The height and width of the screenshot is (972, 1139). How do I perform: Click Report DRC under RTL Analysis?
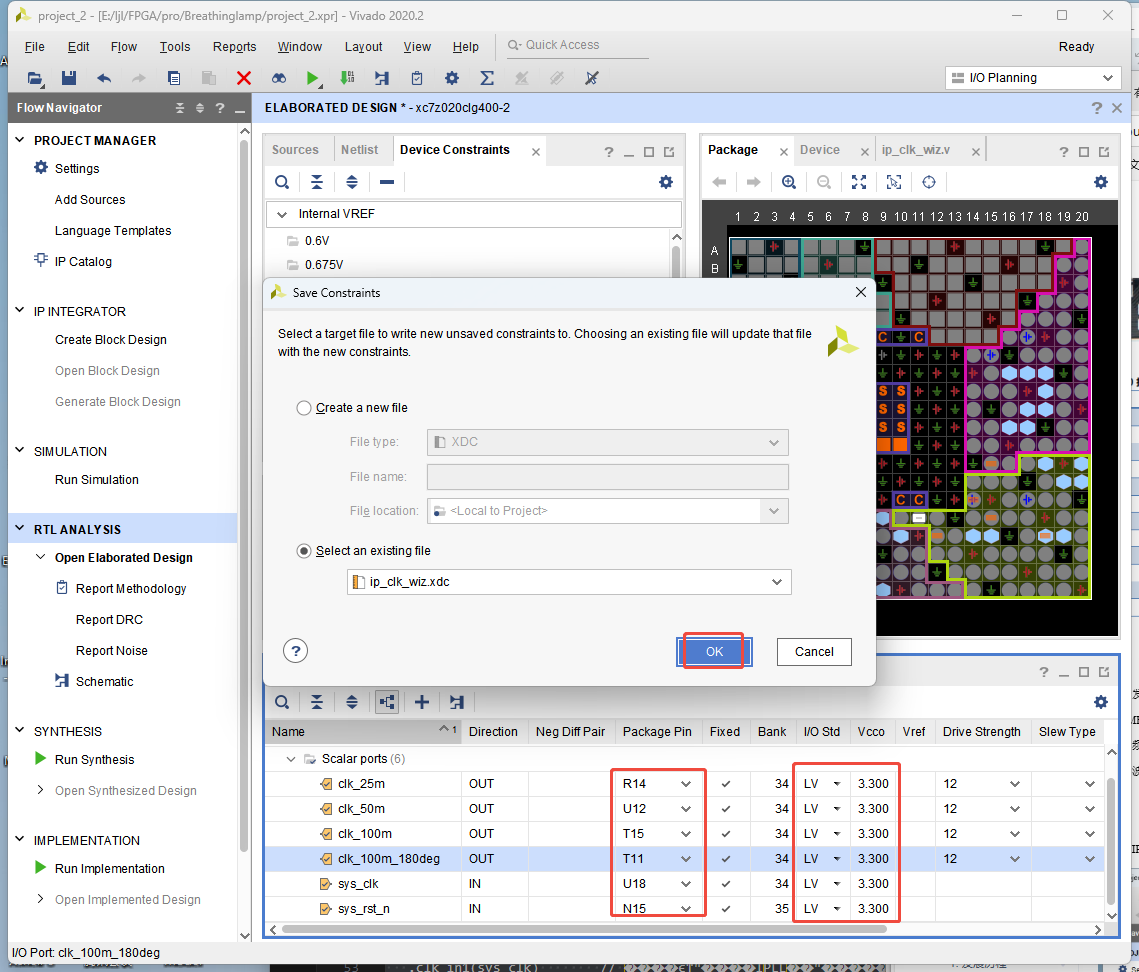click(x=109, y=620)
